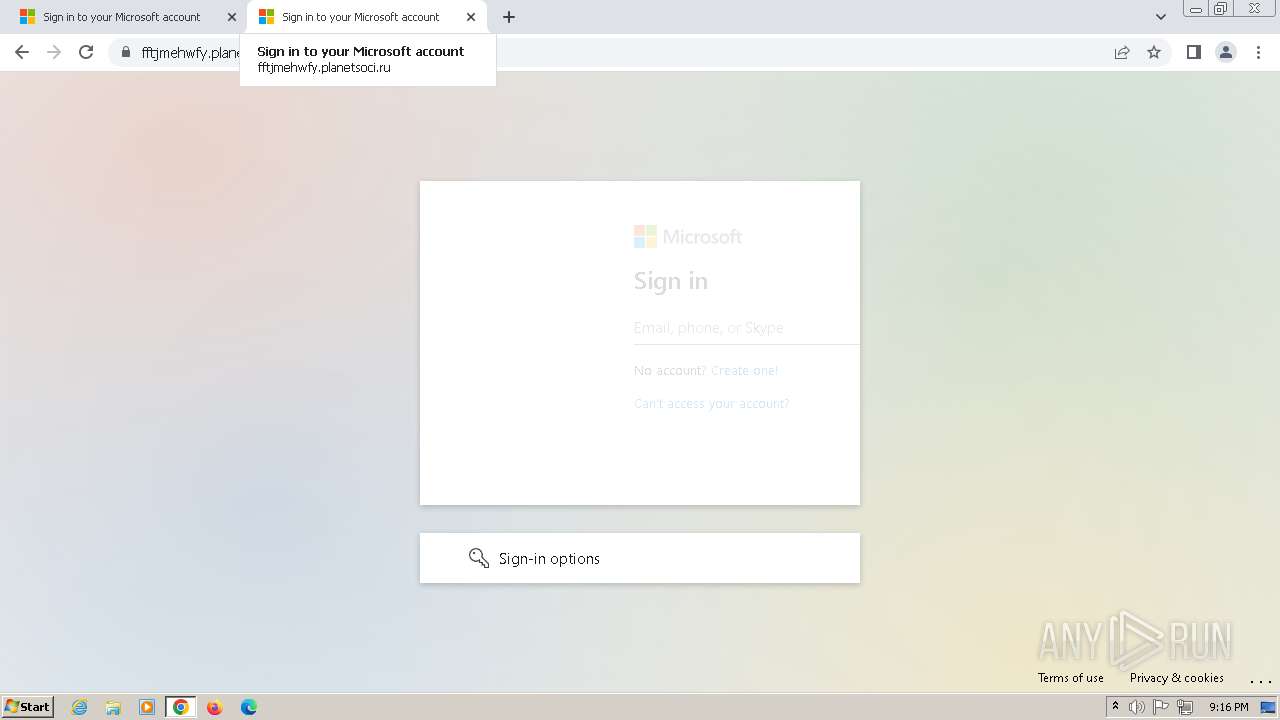Screen dimensions: 1280x720
Task: Click the 9:16 PM taskbar clock
Action: 1228,707
